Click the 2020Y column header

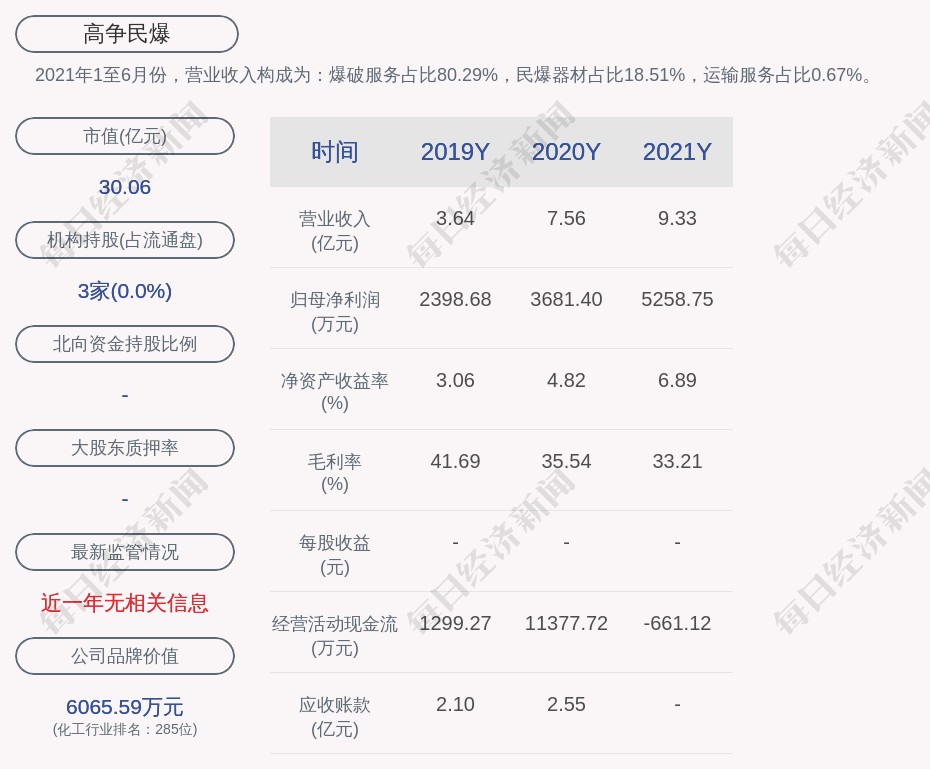click(566, 152)
